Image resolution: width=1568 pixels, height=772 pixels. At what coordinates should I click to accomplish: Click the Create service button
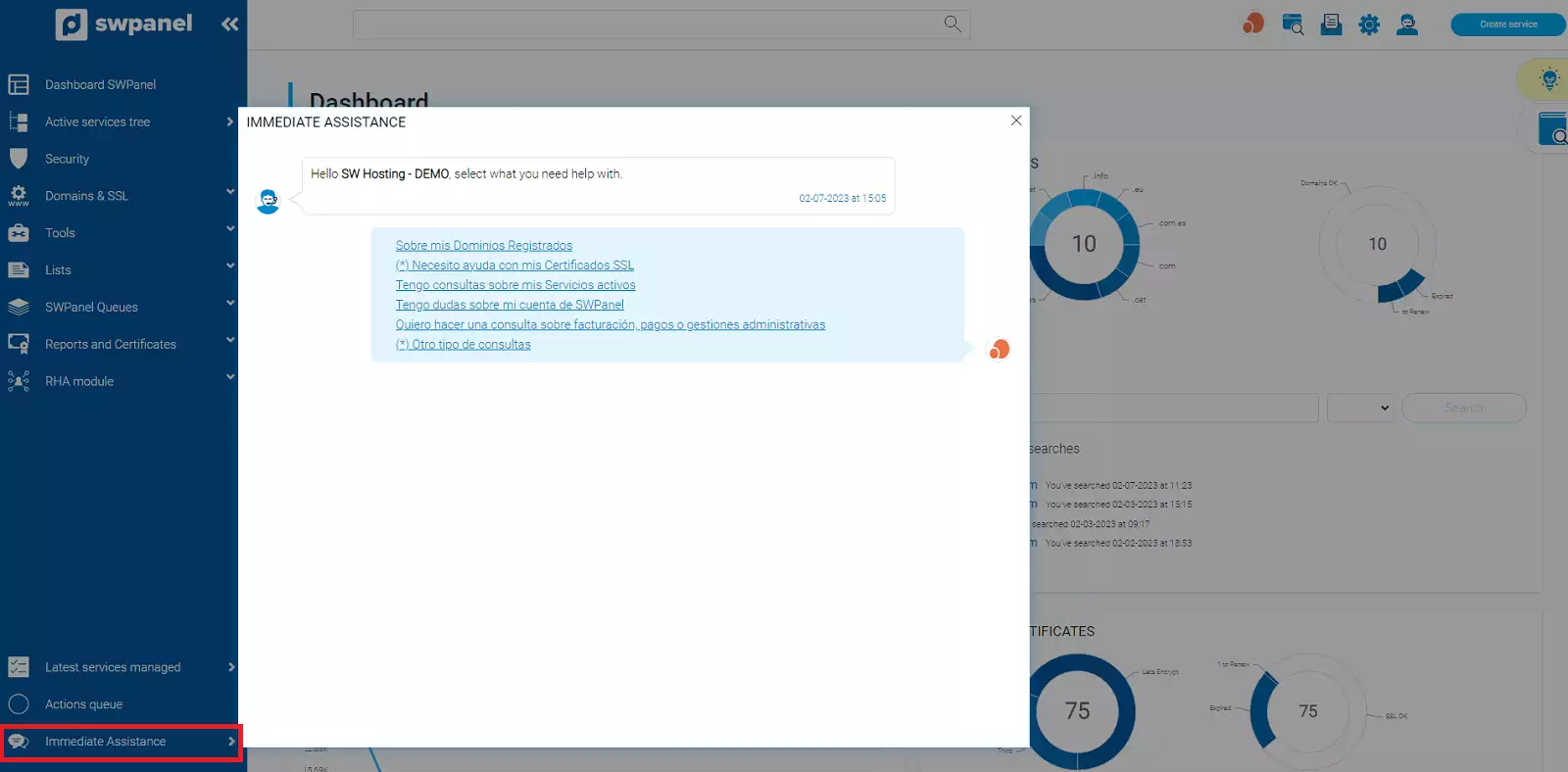click(x=1507, y=24)
